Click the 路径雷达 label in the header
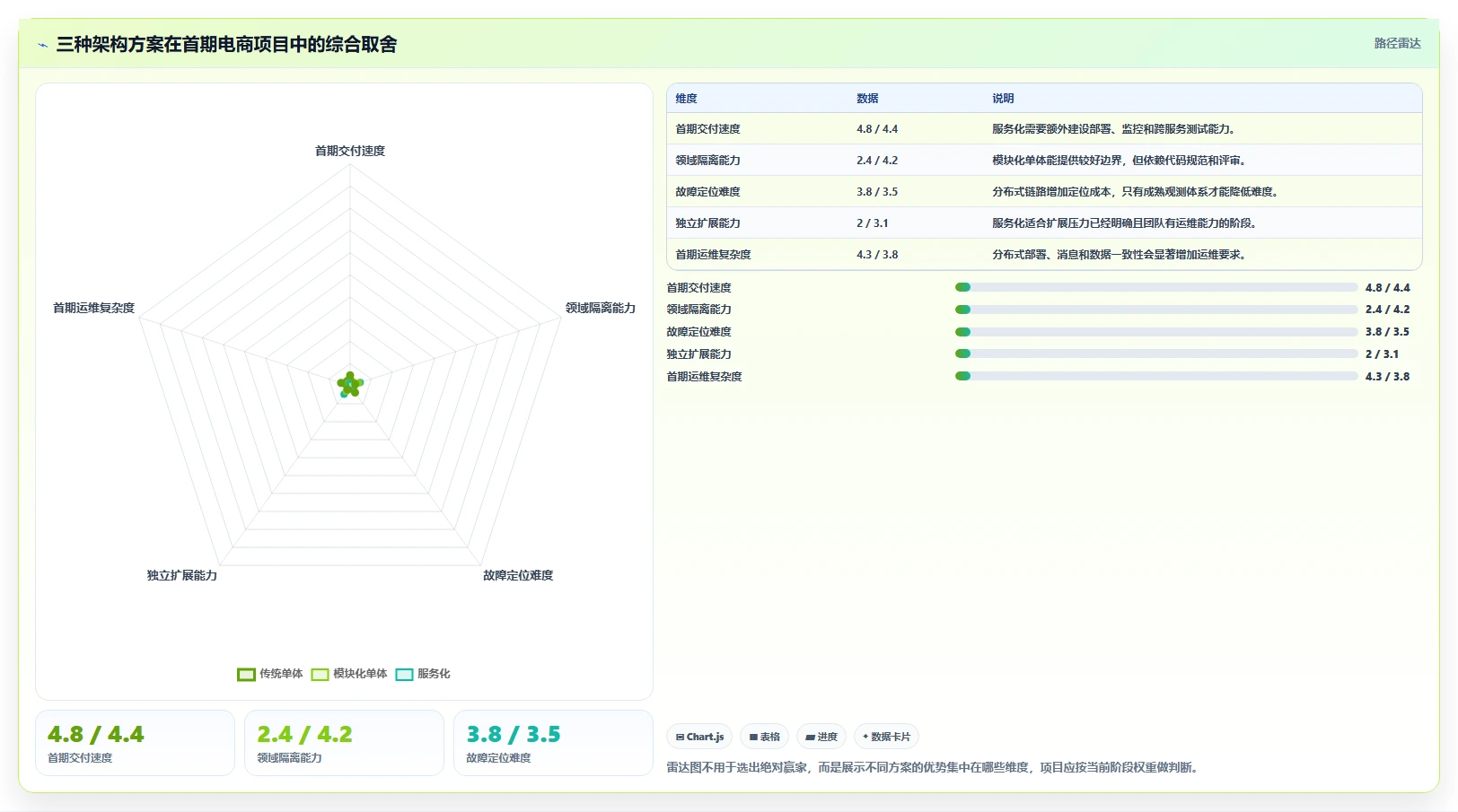The image size is (1458, 812). (1397, 43)
